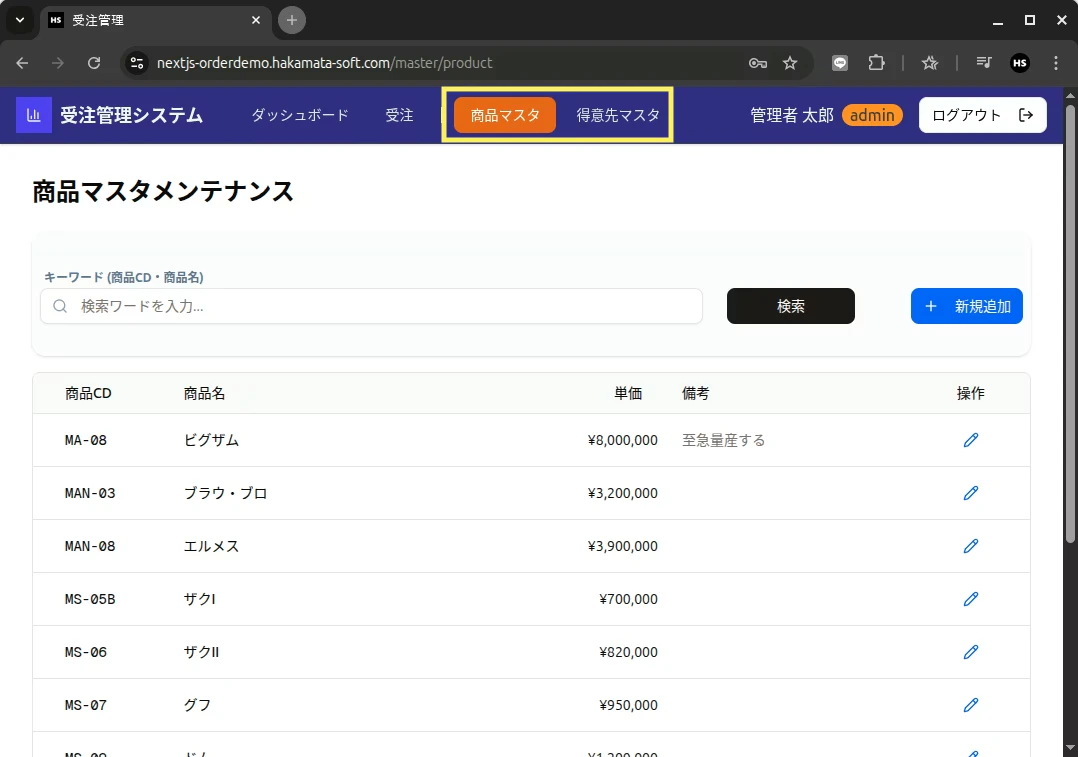Image resolution: width=1078 pixels, height=757 pixels.
Task: Click the edit pencil for ビグザム row
Action: [970, 440]
